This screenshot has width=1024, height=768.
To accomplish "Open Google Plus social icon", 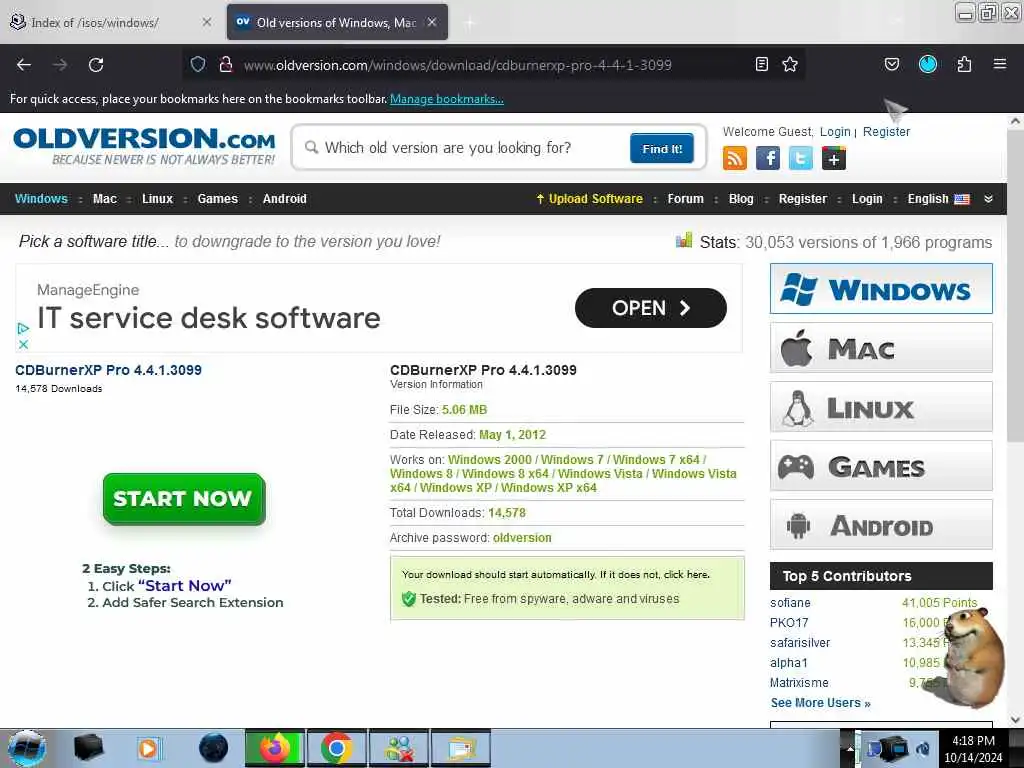I will click(x=834, y=158).
